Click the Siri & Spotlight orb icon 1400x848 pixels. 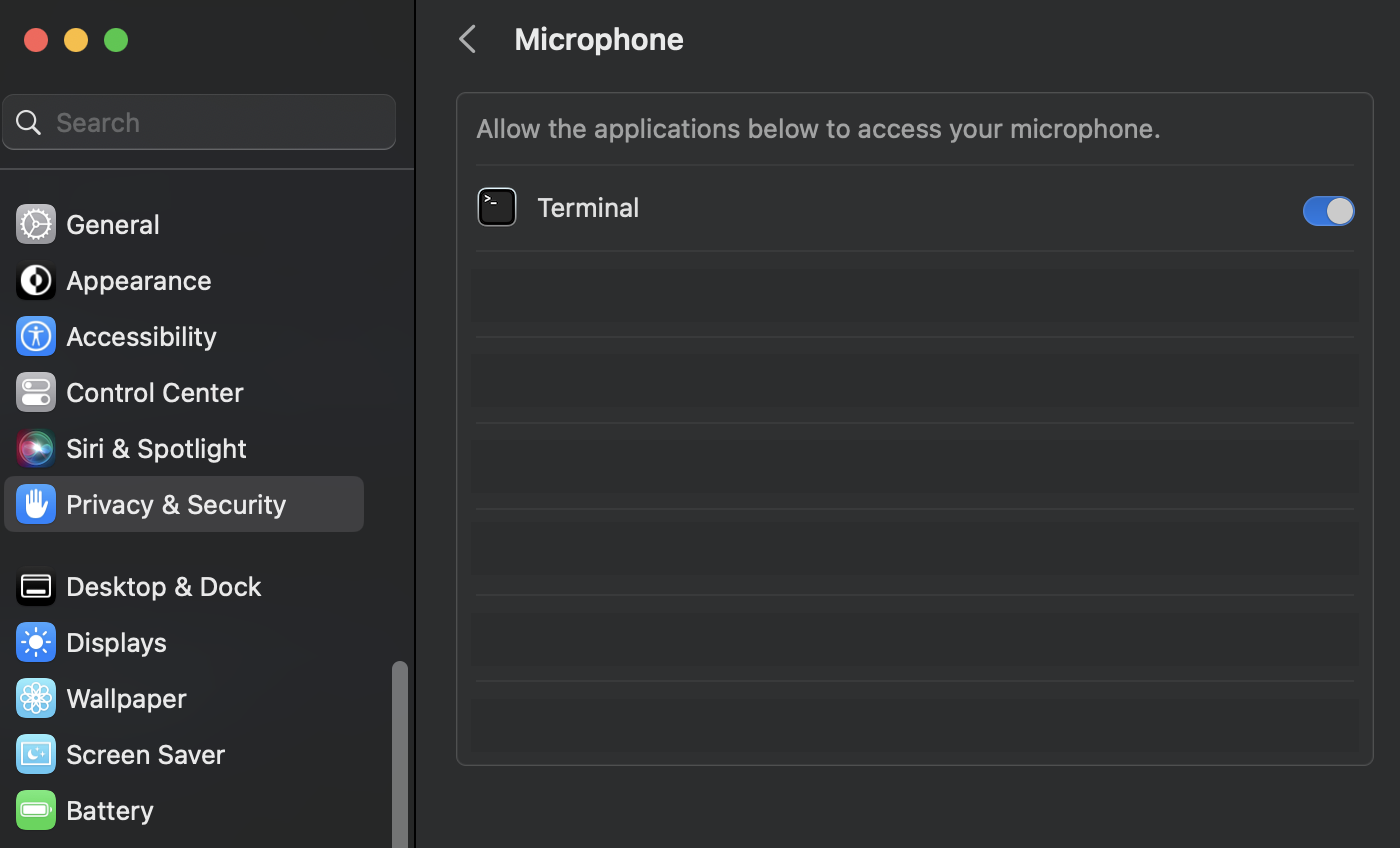(x=36, y=448)
